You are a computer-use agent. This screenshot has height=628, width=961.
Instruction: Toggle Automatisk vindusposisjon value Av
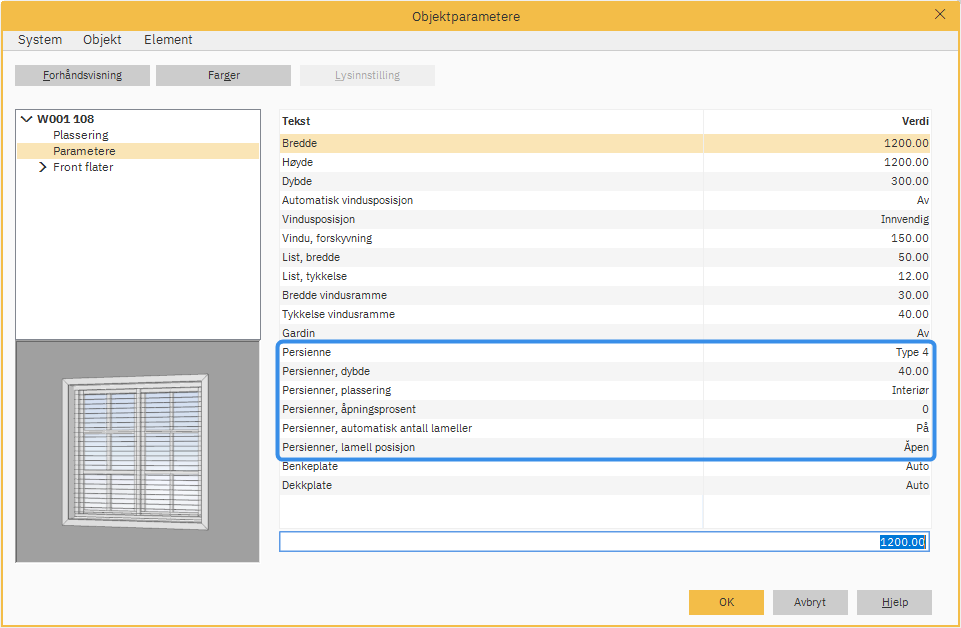click(922, 200)
